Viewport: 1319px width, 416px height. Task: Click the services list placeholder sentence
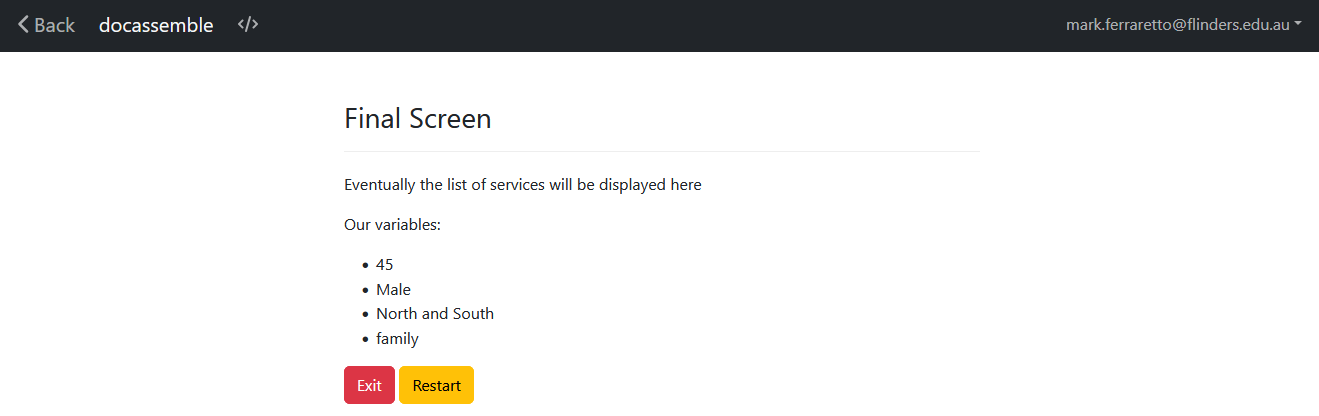click(x=522, y=185)
